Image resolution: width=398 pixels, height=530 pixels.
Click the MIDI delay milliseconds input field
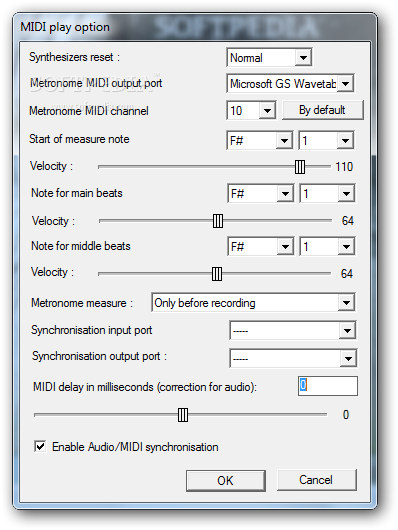(328, 386)
